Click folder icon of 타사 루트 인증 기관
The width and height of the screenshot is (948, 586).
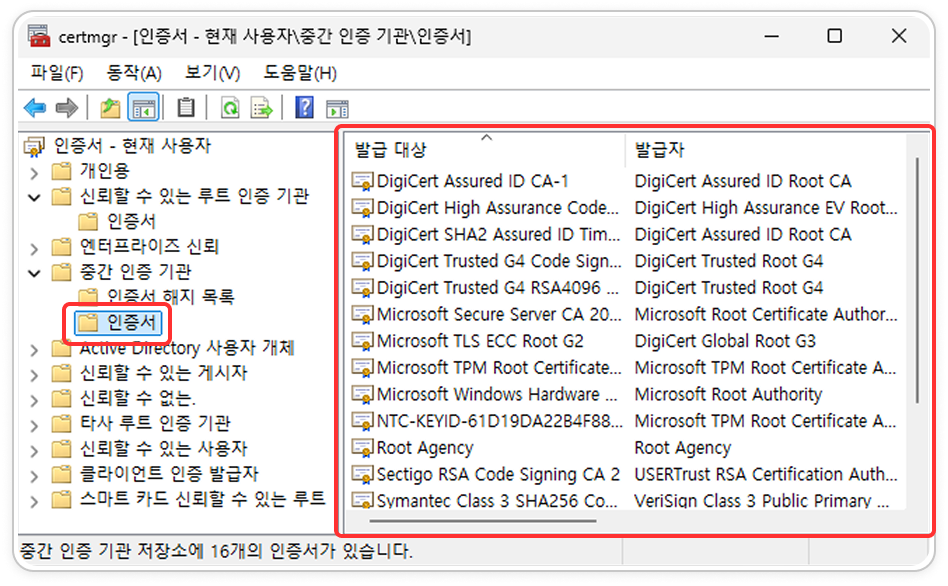pyautogui.click(x=61, y=423)
